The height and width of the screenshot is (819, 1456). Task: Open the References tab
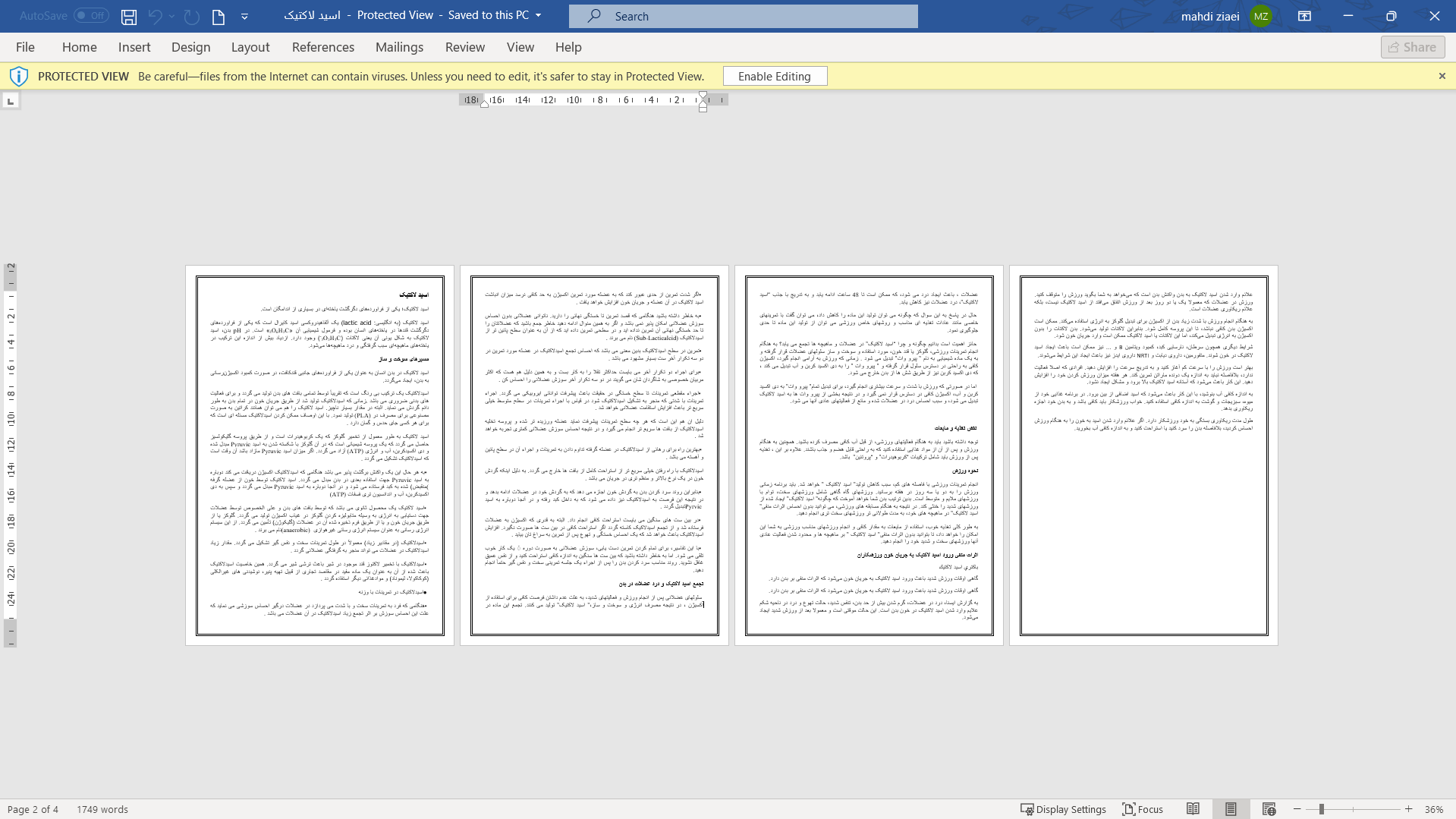pos(323,47)
